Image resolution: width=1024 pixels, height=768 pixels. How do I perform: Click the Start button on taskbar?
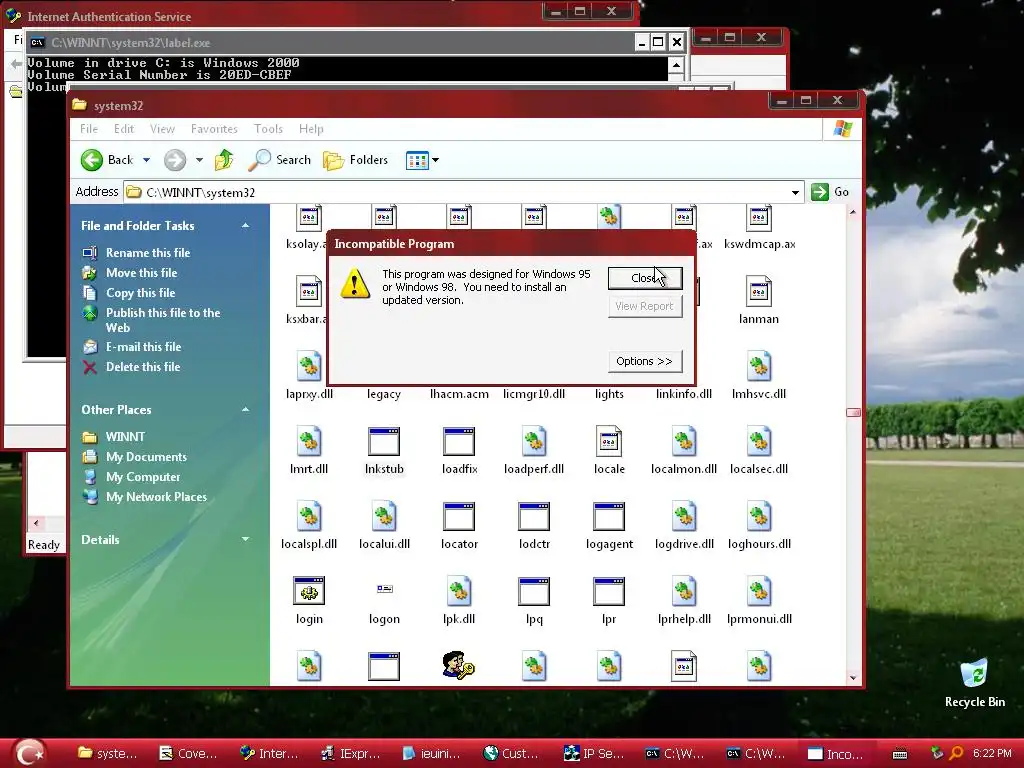(31, 753)
